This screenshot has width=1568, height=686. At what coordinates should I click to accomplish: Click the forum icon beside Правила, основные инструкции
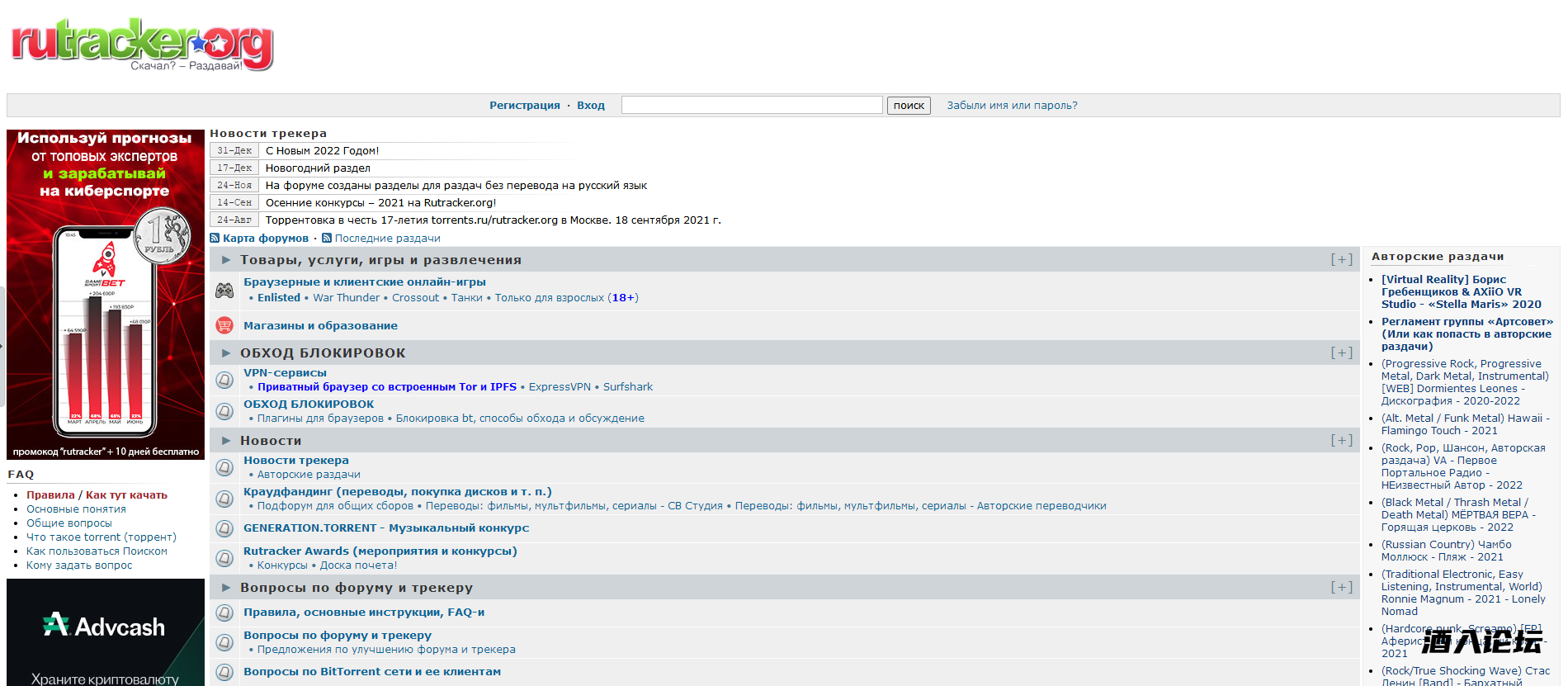pyautogui.click(x=224, y=613)
